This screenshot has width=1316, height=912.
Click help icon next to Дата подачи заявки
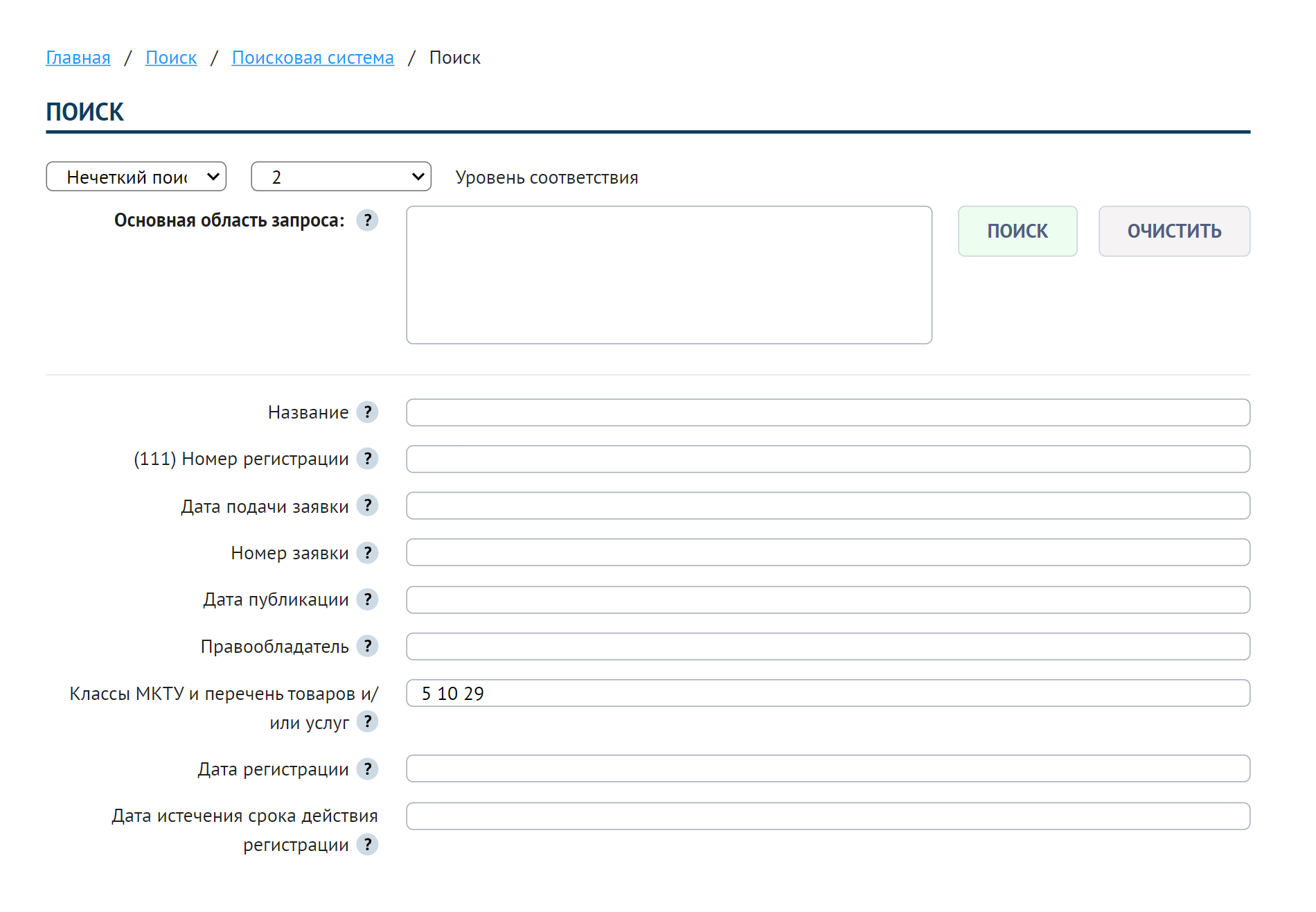pos(367,506)
